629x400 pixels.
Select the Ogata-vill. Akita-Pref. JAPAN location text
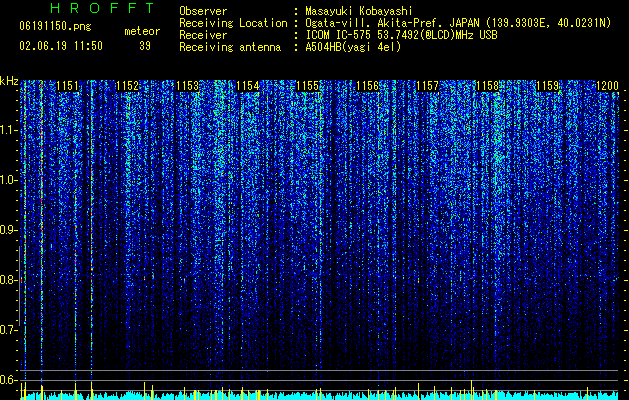pos(458,23)
